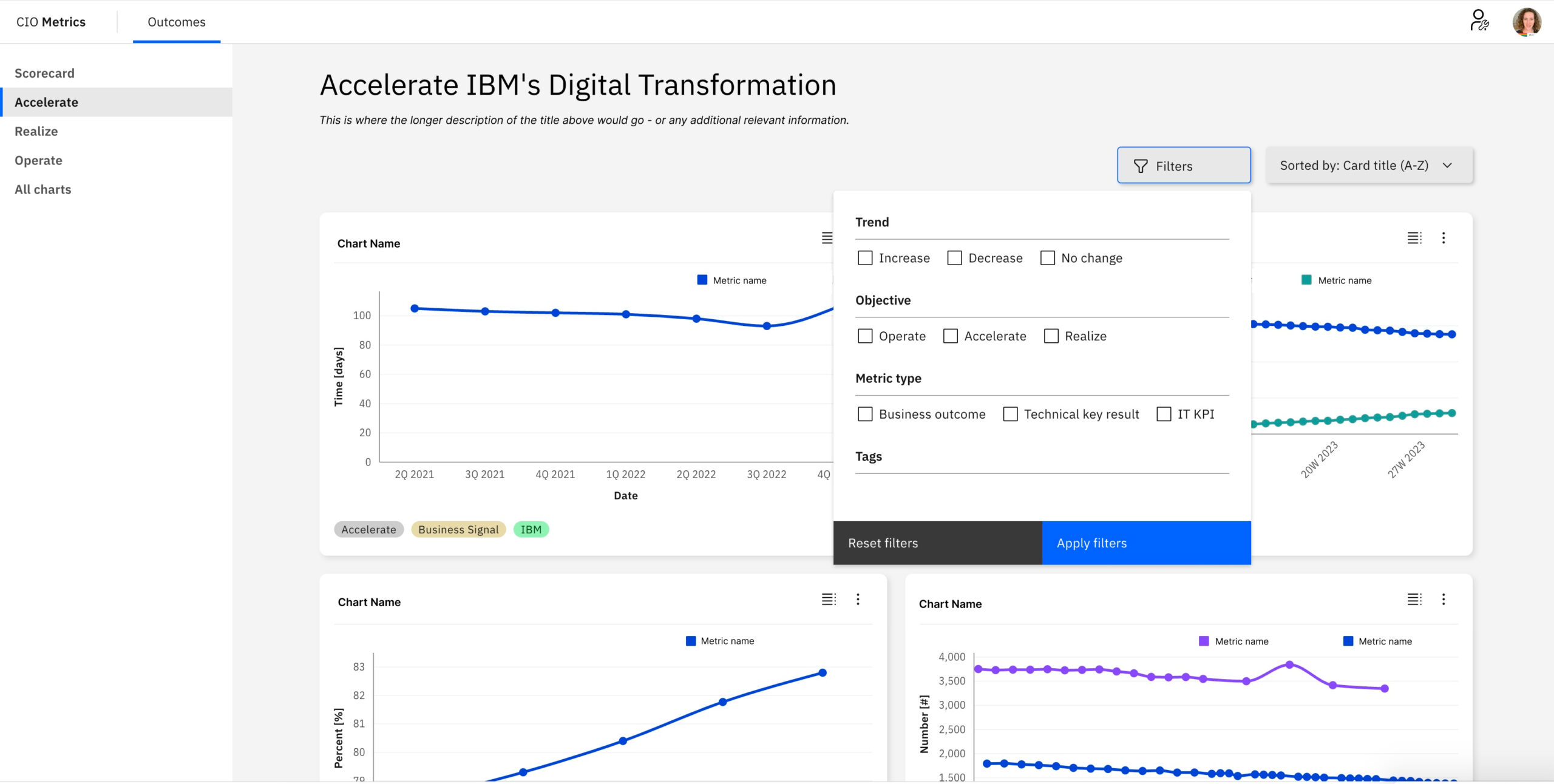Toggle blue Metric name legend on Time chart
This screenshot has height=784, width=1554.
click(702, 280)
